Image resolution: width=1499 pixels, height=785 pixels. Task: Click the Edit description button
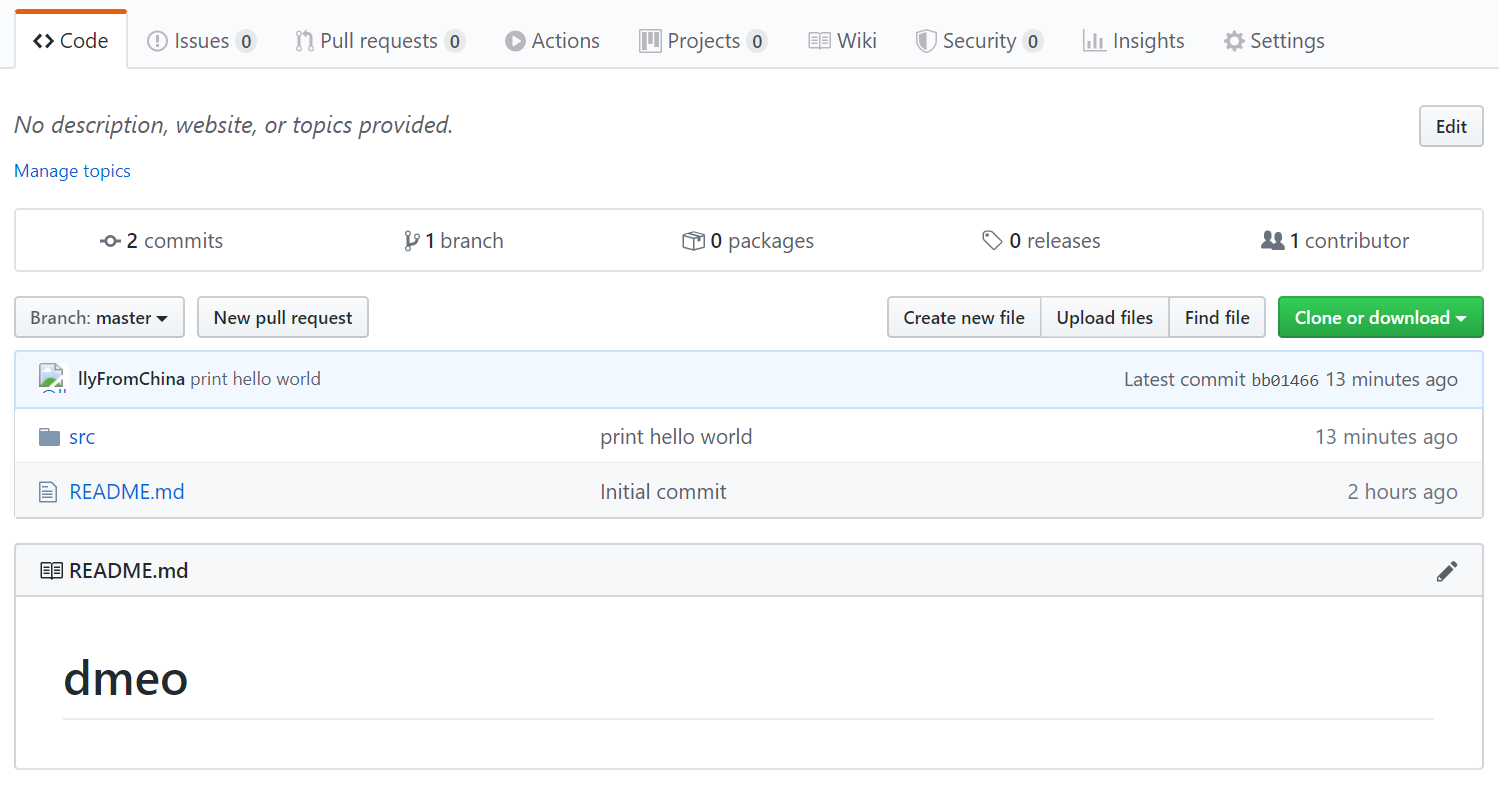tap(1451, 126)
